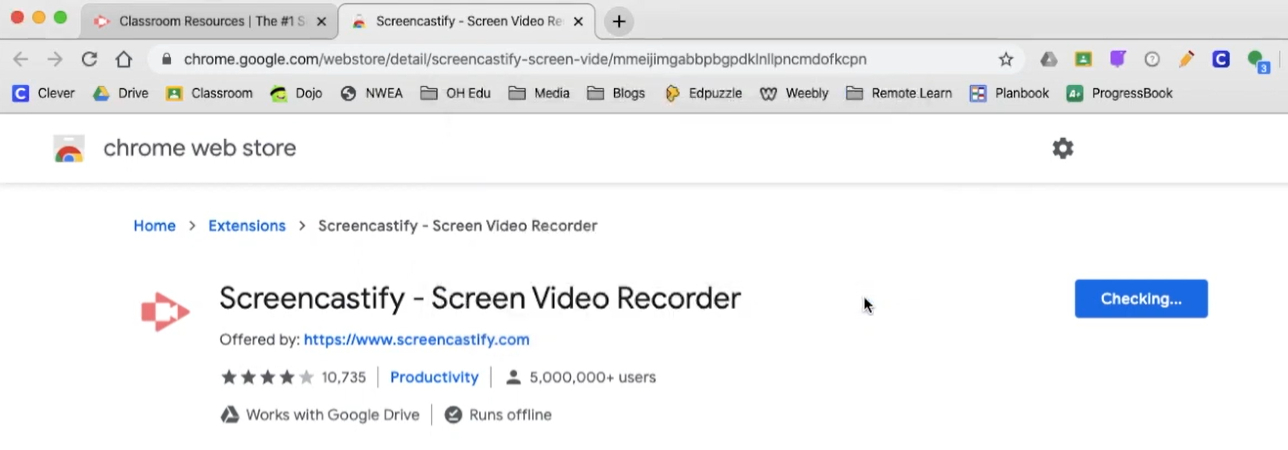The height and width of the screenshot is (450, 1288).
Task: Click the address bar URL field
Action: (x=588, y=59)
